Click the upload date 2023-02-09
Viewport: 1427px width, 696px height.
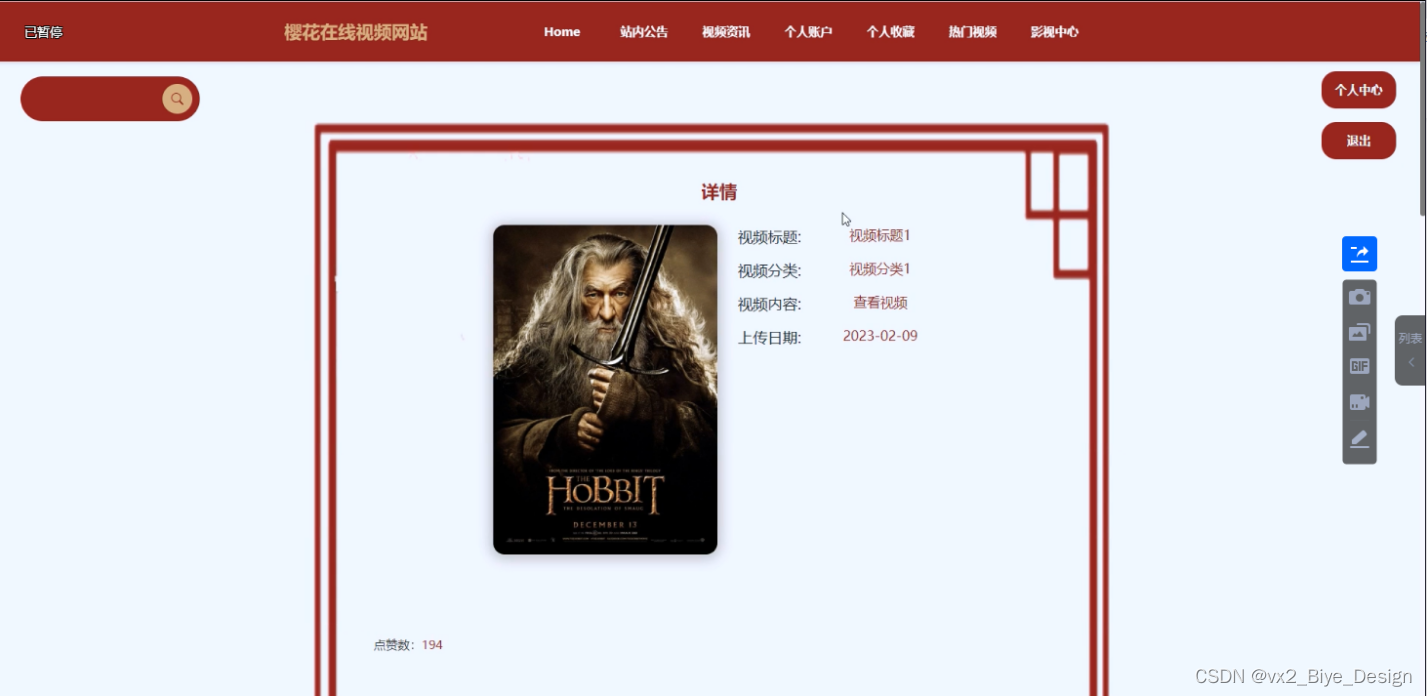880,336
